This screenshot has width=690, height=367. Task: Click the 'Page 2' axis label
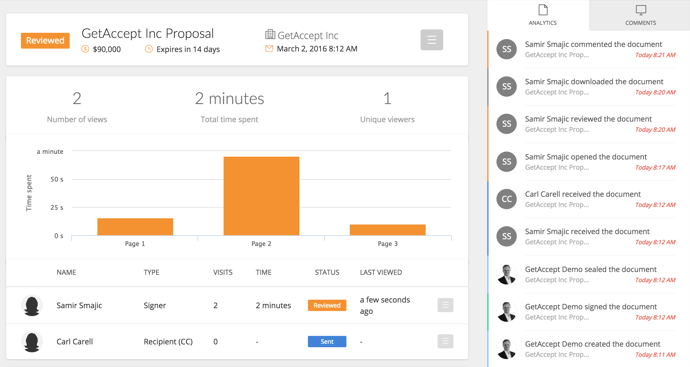(x=261, y=244)
